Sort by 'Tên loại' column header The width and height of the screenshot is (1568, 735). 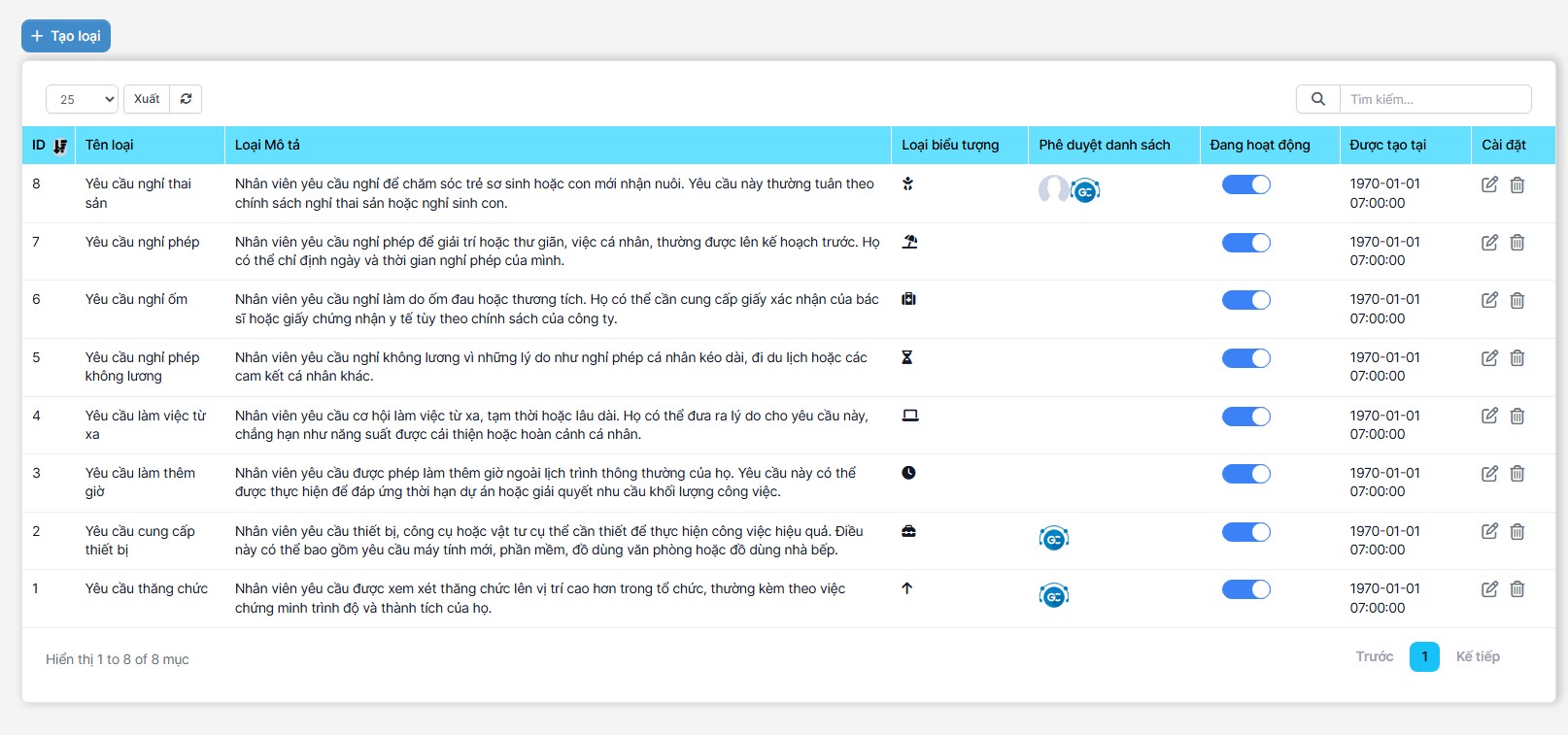(x=110, y=145)
